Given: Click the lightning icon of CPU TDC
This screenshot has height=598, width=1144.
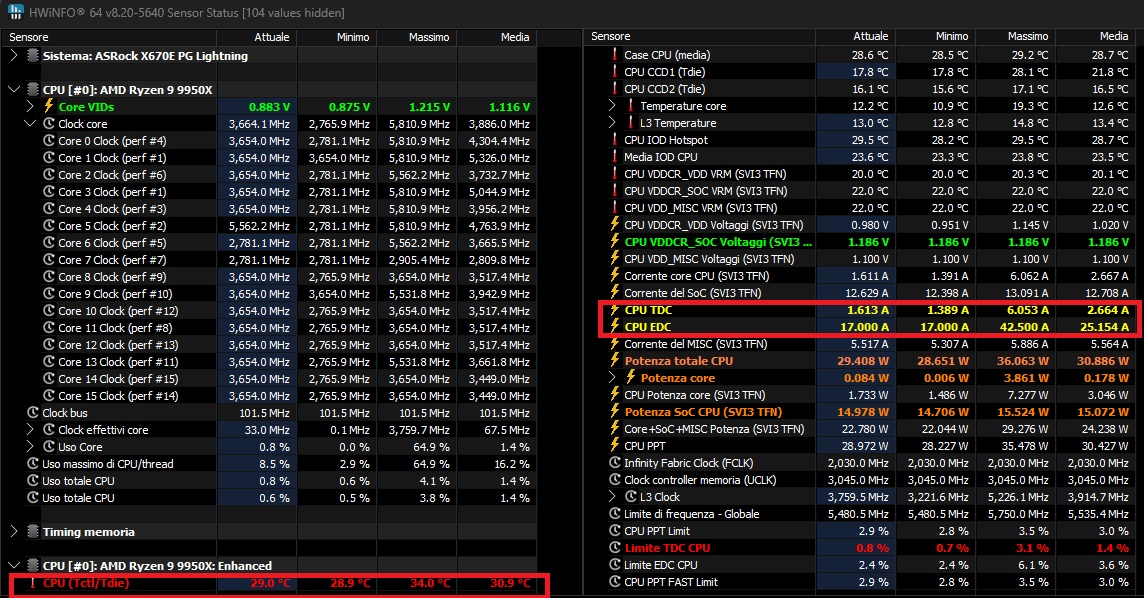Looking at the screenshot, I should click(614, 310).
